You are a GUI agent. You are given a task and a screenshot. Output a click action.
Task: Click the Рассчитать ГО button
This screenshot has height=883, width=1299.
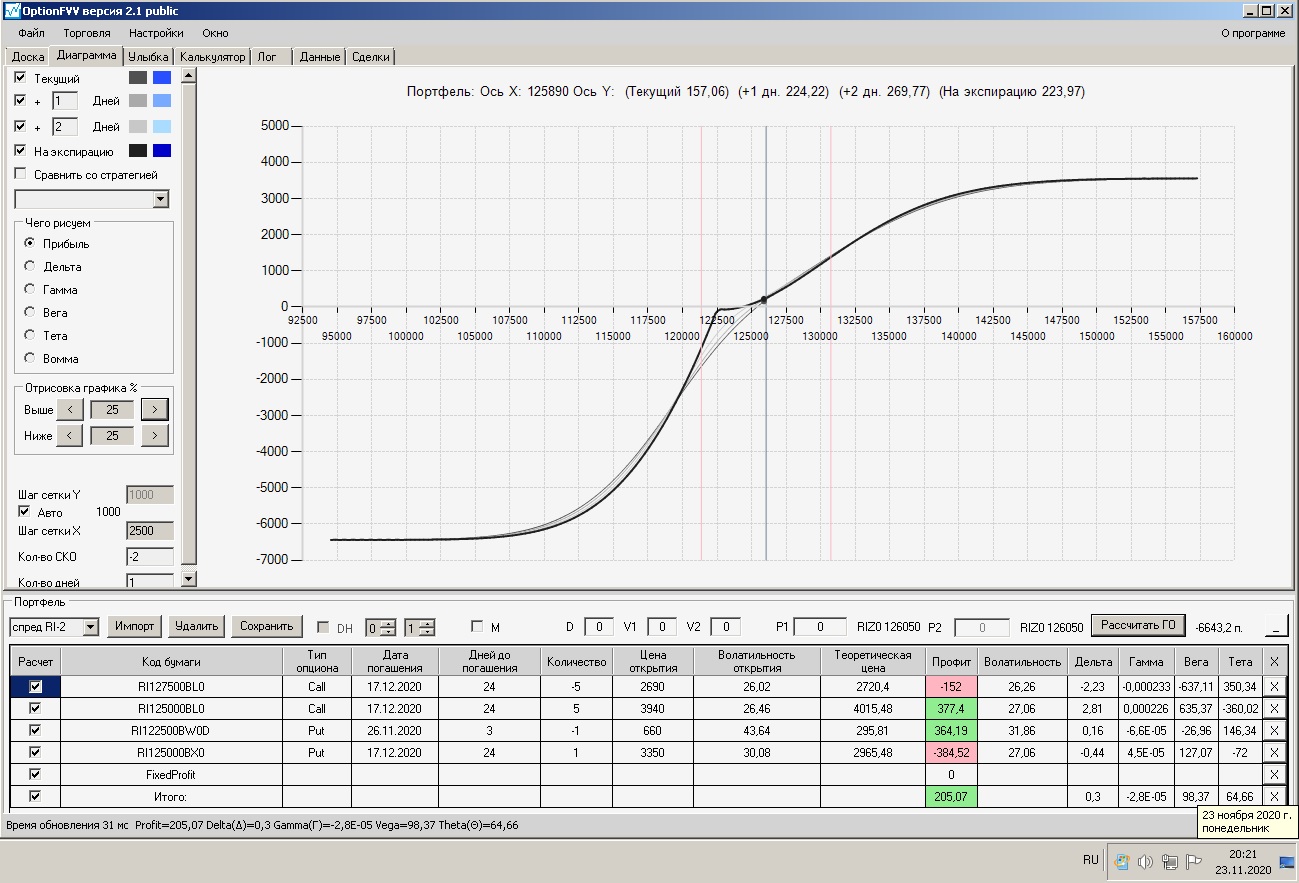click(x=1138, y=625)
